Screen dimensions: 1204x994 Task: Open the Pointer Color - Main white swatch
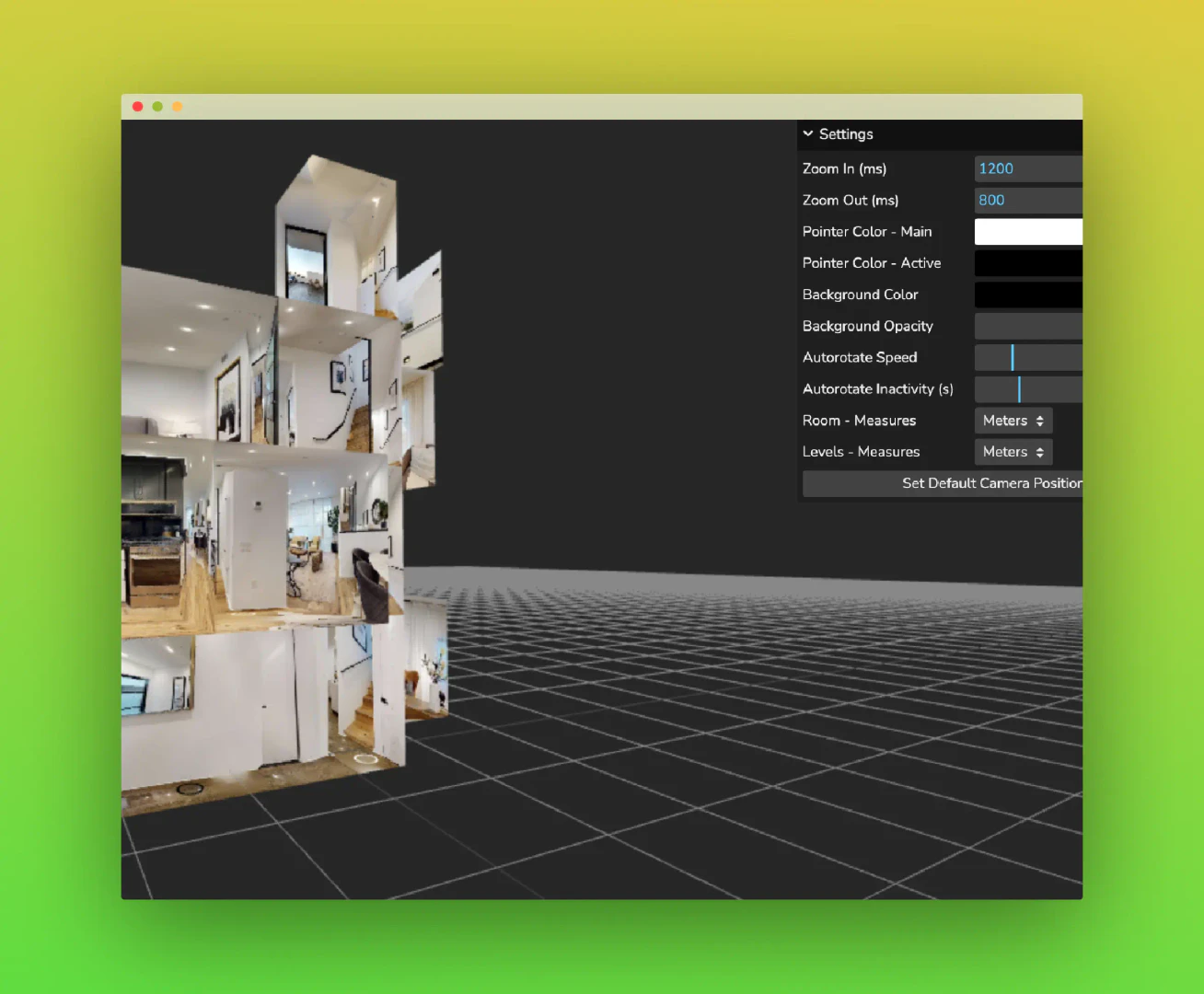[x=1028, y=231]
